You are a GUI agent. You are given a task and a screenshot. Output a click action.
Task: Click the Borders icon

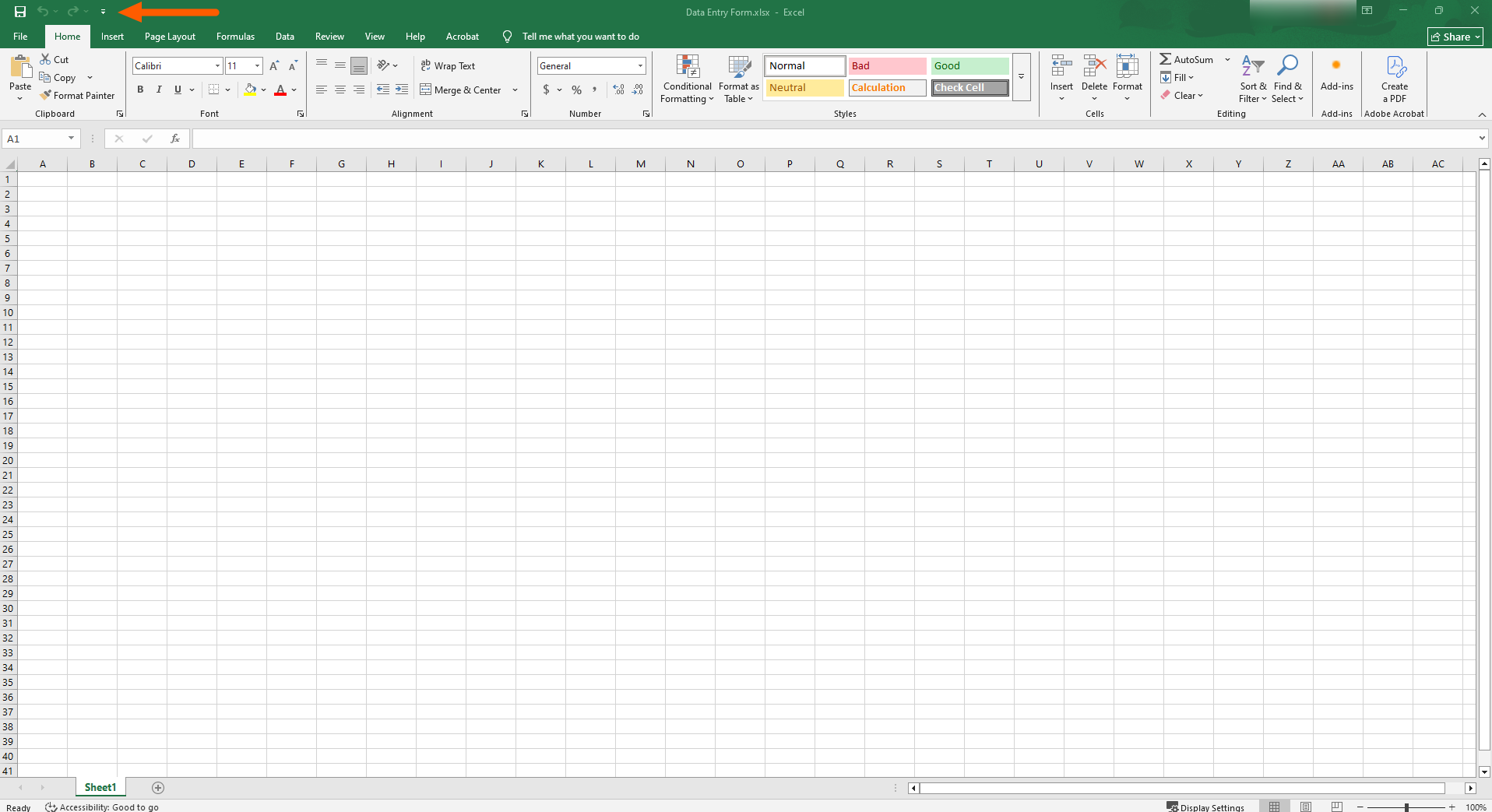(x=213, y=90)
